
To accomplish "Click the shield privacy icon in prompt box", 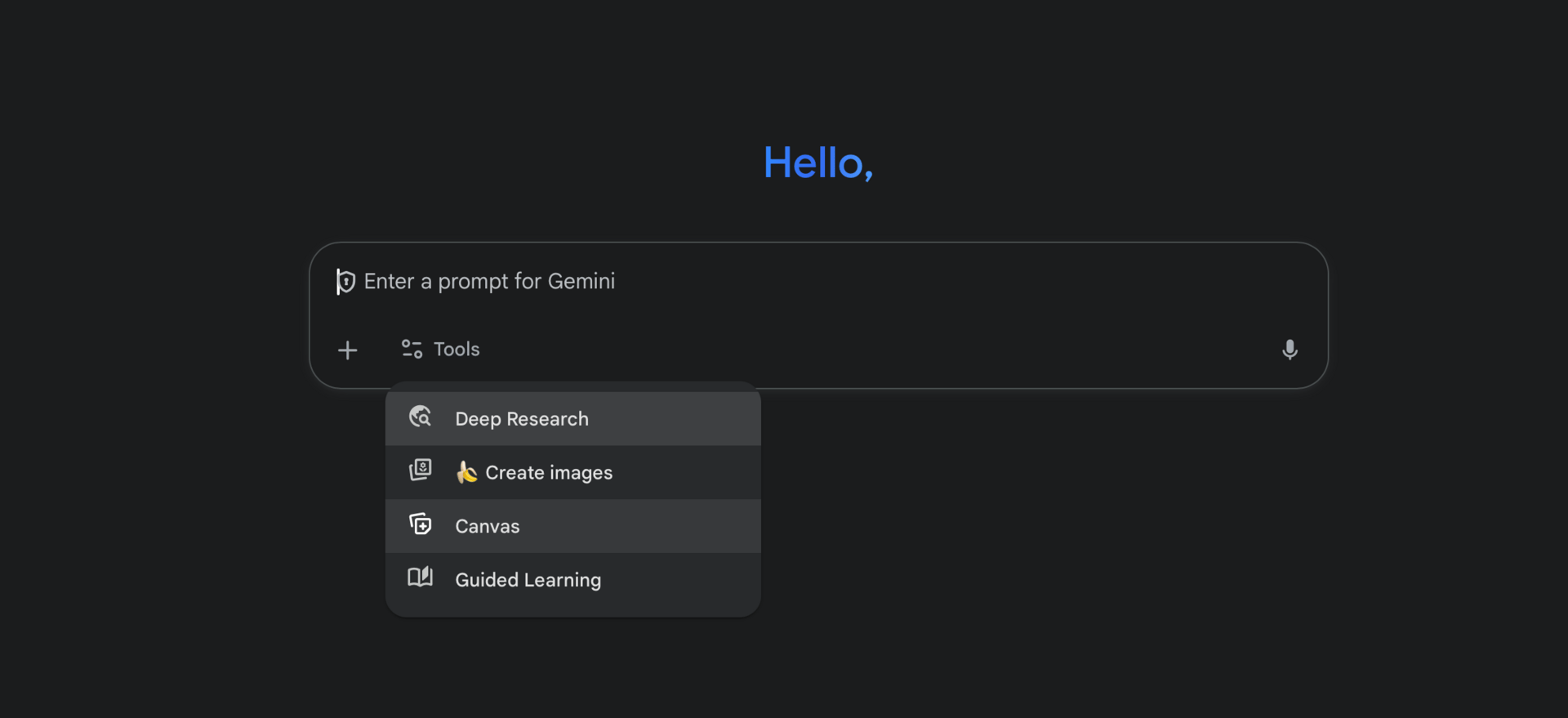I will 346,282.
